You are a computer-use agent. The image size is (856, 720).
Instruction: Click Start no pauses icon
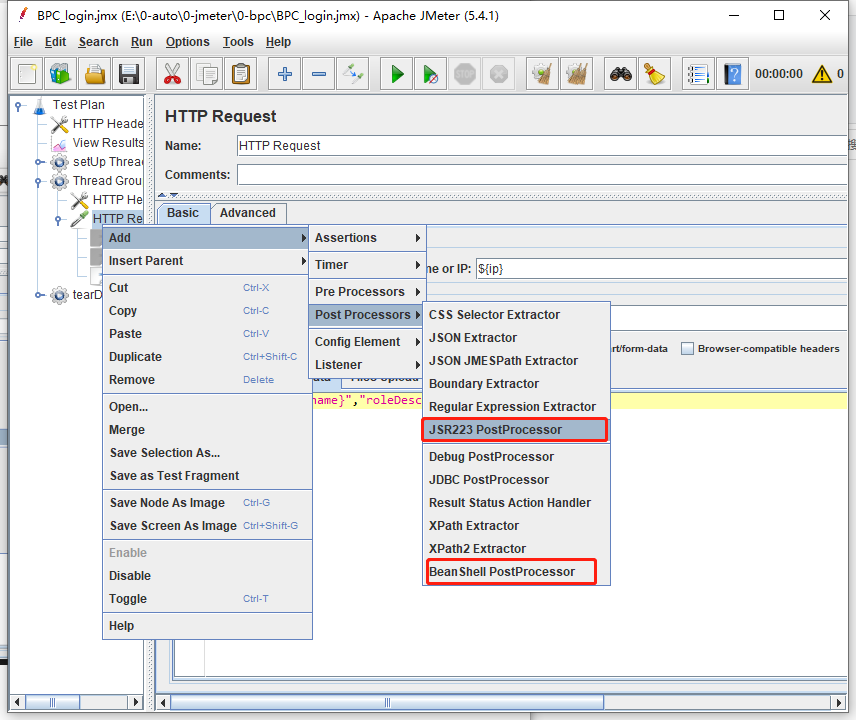point(431,74)
